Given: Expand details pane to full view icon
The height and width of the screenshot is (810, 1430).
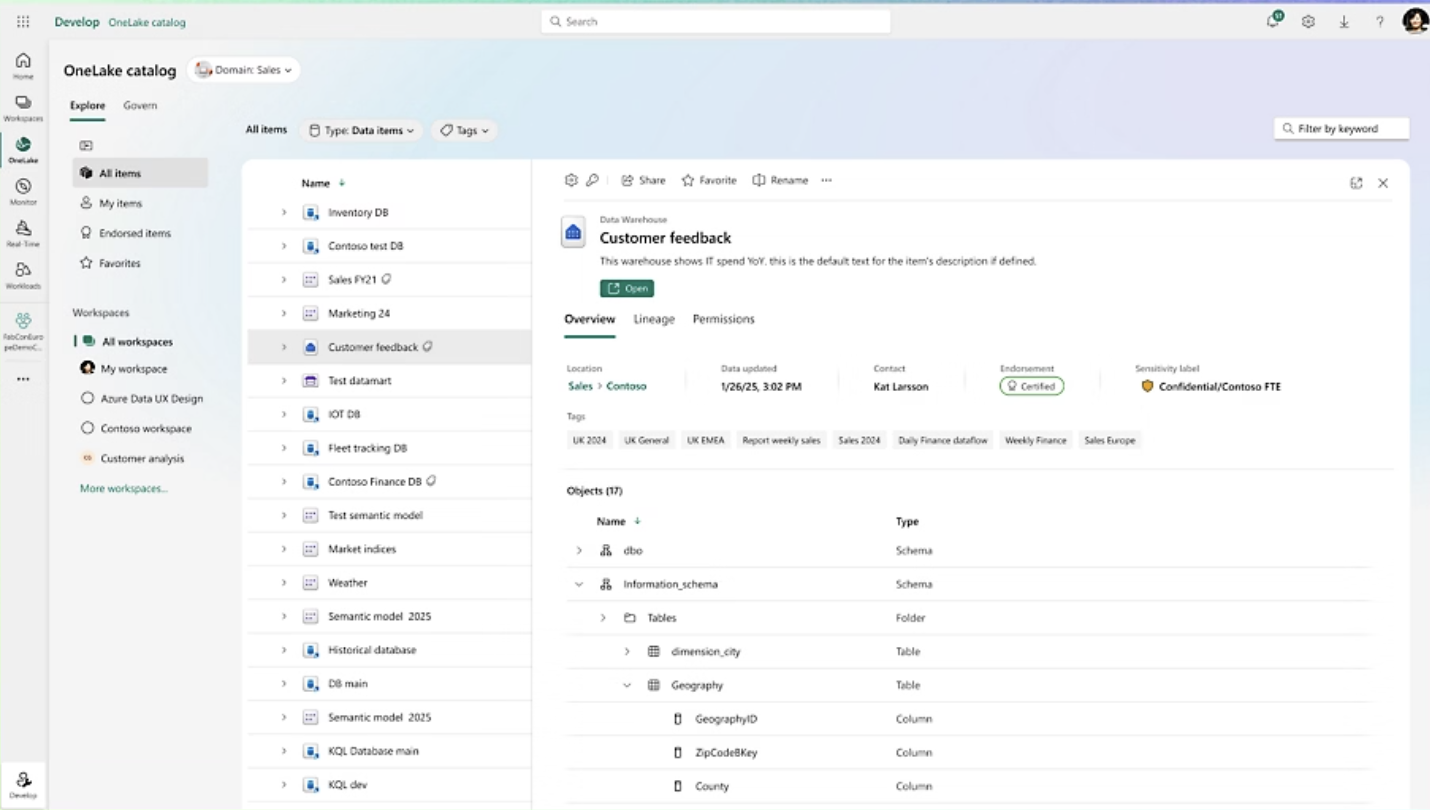Looking at the screenshot, I should pyautogui.click(x=1356, y=183).
